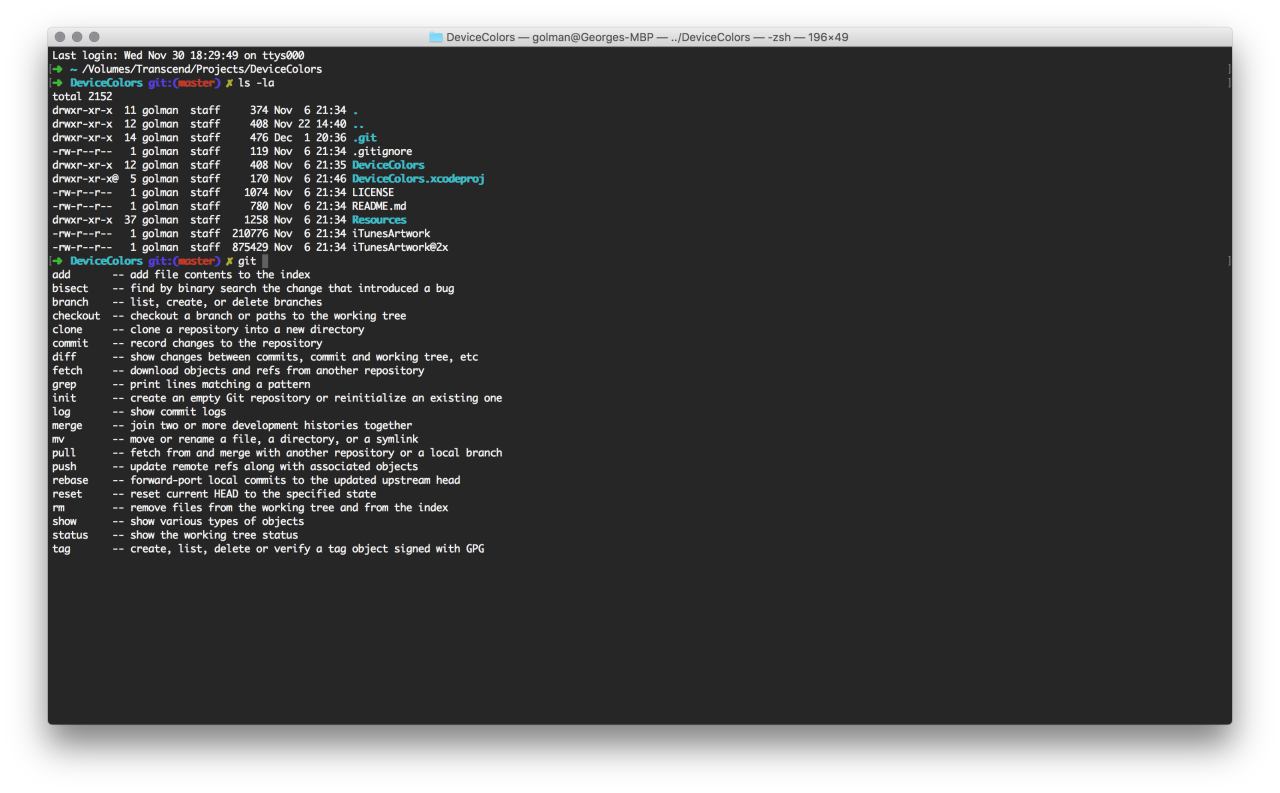Click 'reset current HEAD to the specified state'

click(x=253, y=494)
